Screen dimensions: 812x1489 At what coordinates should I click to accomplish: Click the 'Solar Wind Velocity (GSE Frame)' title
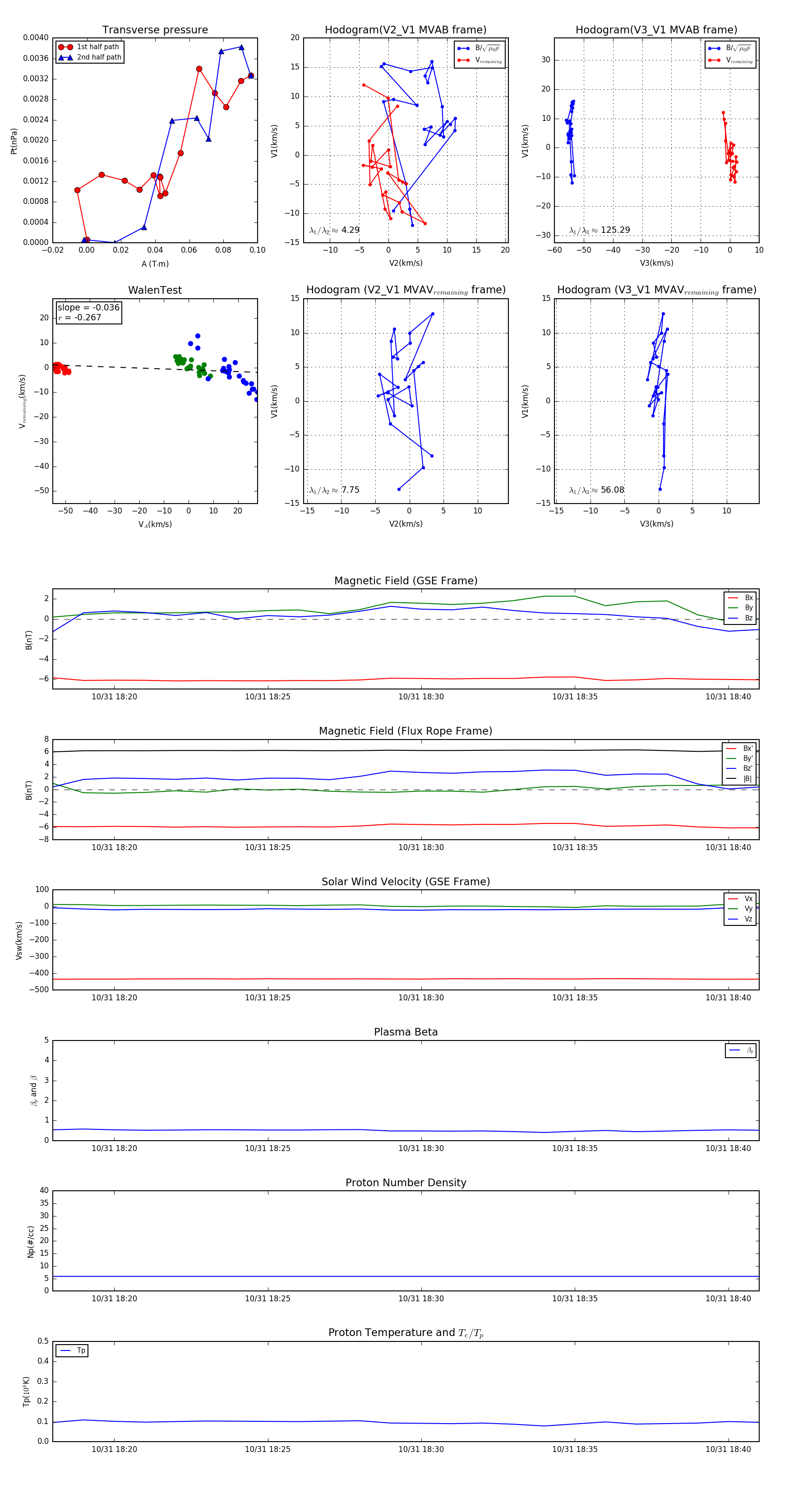point(406,882)
